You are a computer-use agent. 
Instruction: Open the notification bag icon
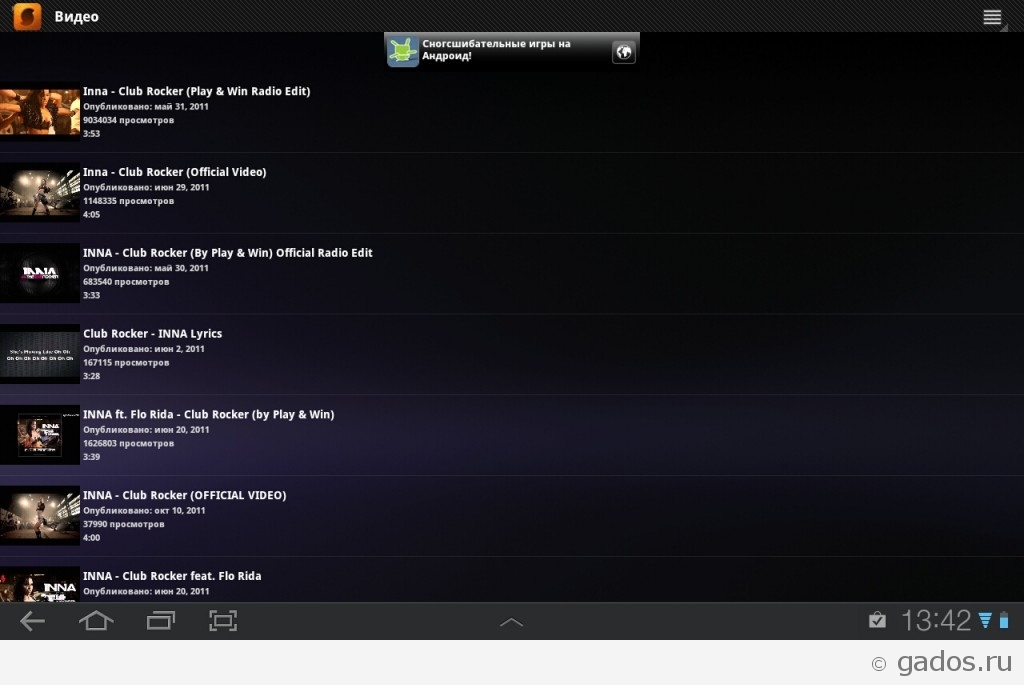[878, 620]
